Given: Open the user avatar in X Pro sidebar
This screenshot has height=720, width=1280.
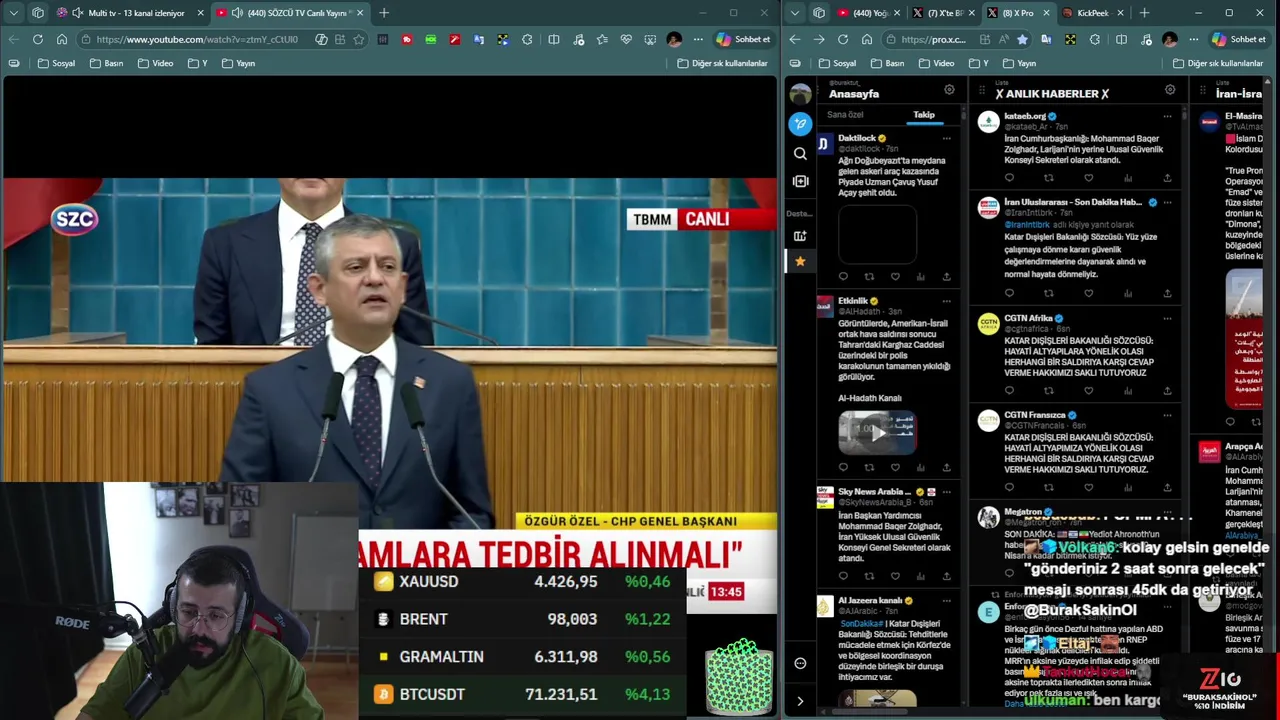Looking at the screenshot, I should (800, 94).
